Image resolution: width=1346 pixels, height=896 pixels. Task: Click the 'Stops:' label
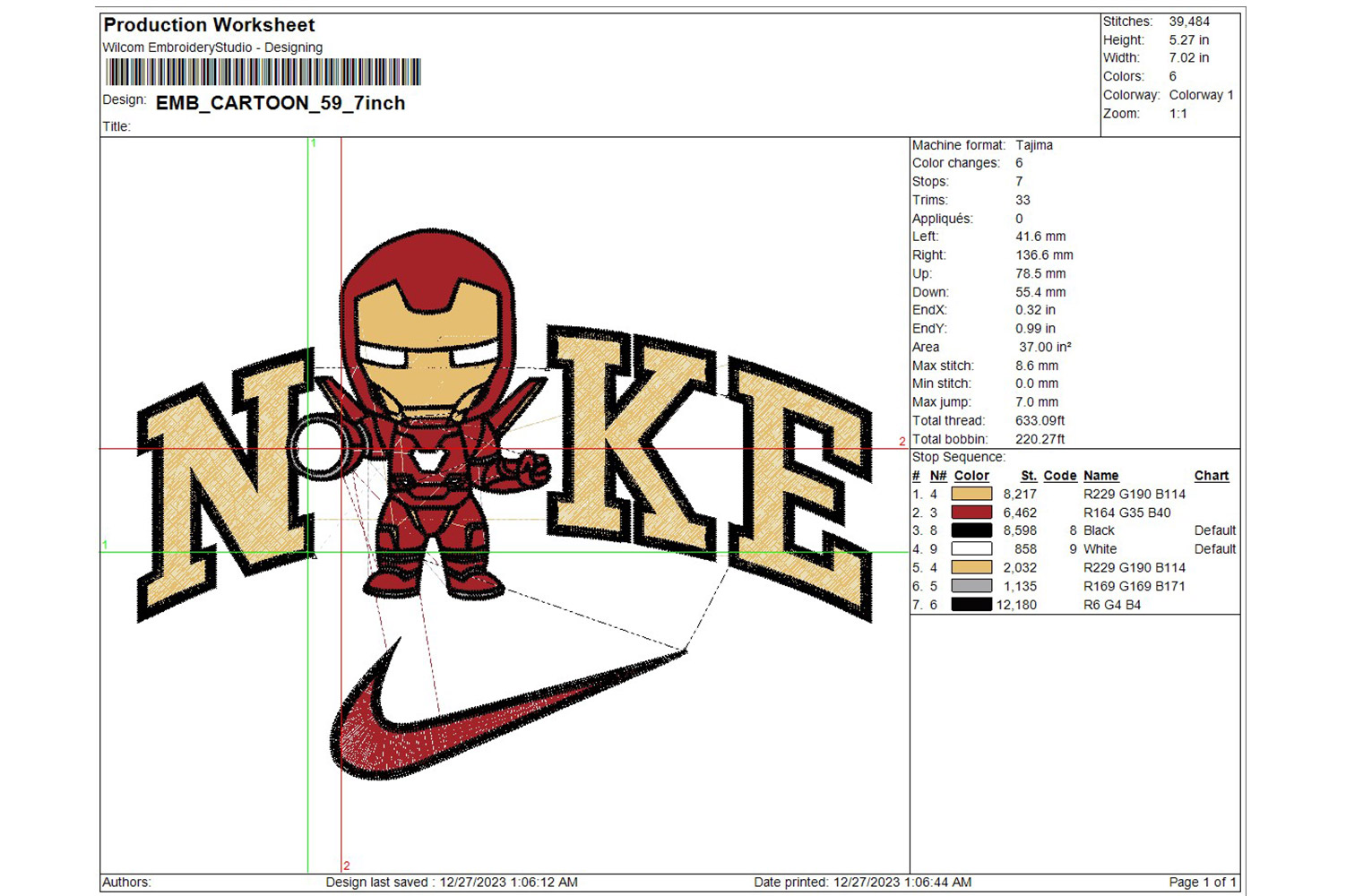[930, 182]
